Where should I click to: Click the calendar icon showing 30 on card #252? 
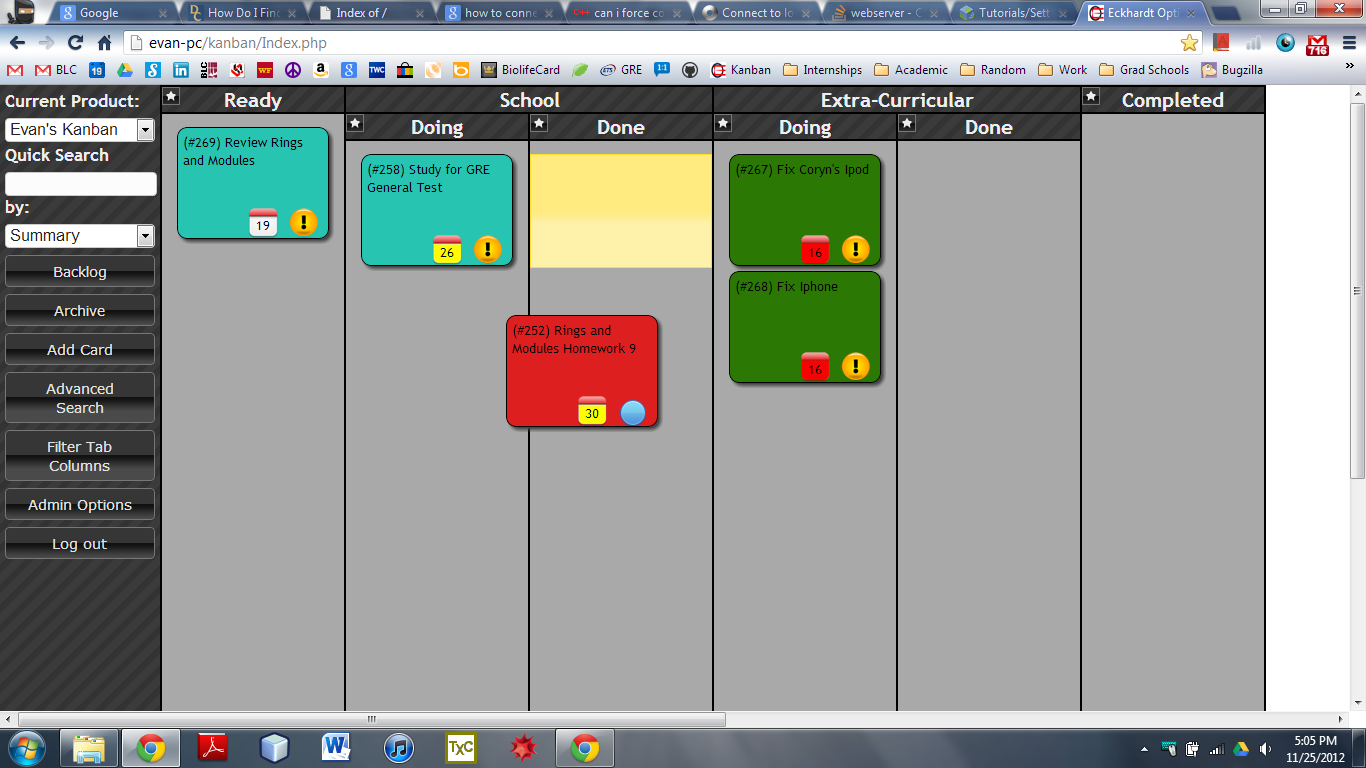tap(592, 410)
